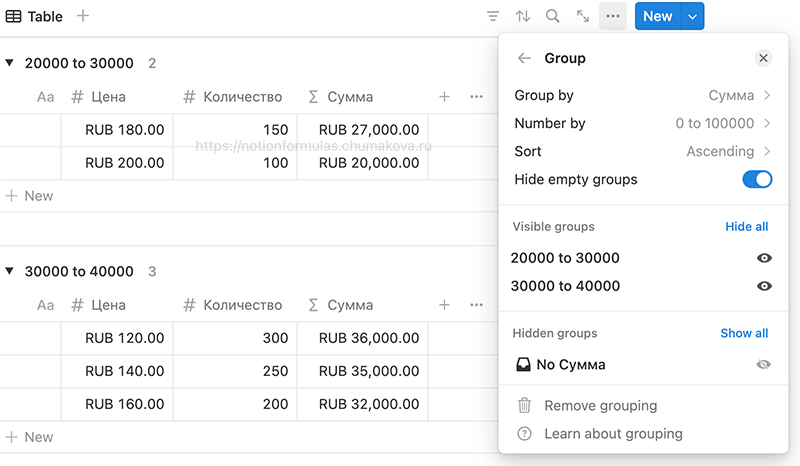Click the Сумма column header in the 20000 to 30000 group

click(341, 96)
